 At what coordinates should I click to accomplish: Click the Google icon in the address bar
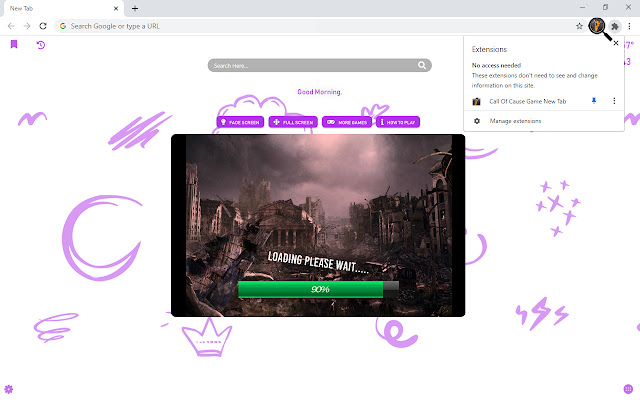click(63, 26)
